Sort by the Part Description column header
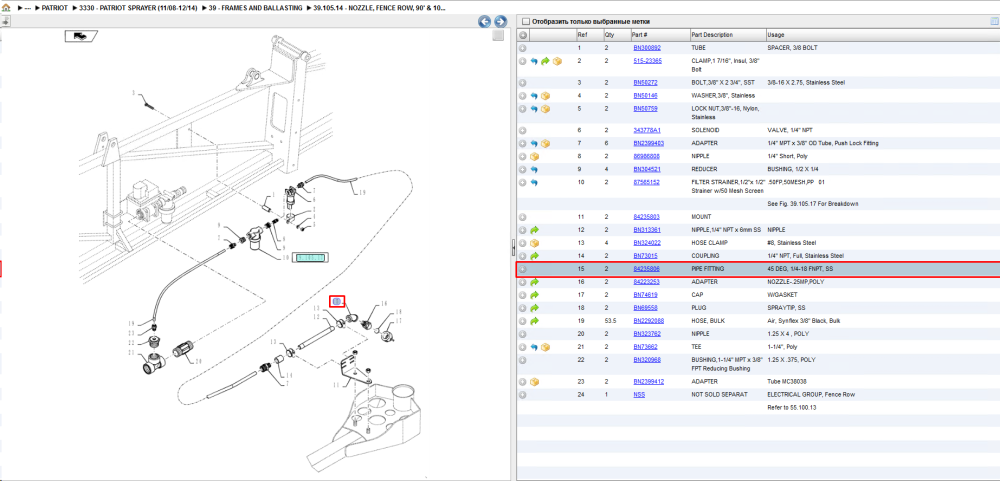Viewport: 1000px width, 481px height. [728, 35]
